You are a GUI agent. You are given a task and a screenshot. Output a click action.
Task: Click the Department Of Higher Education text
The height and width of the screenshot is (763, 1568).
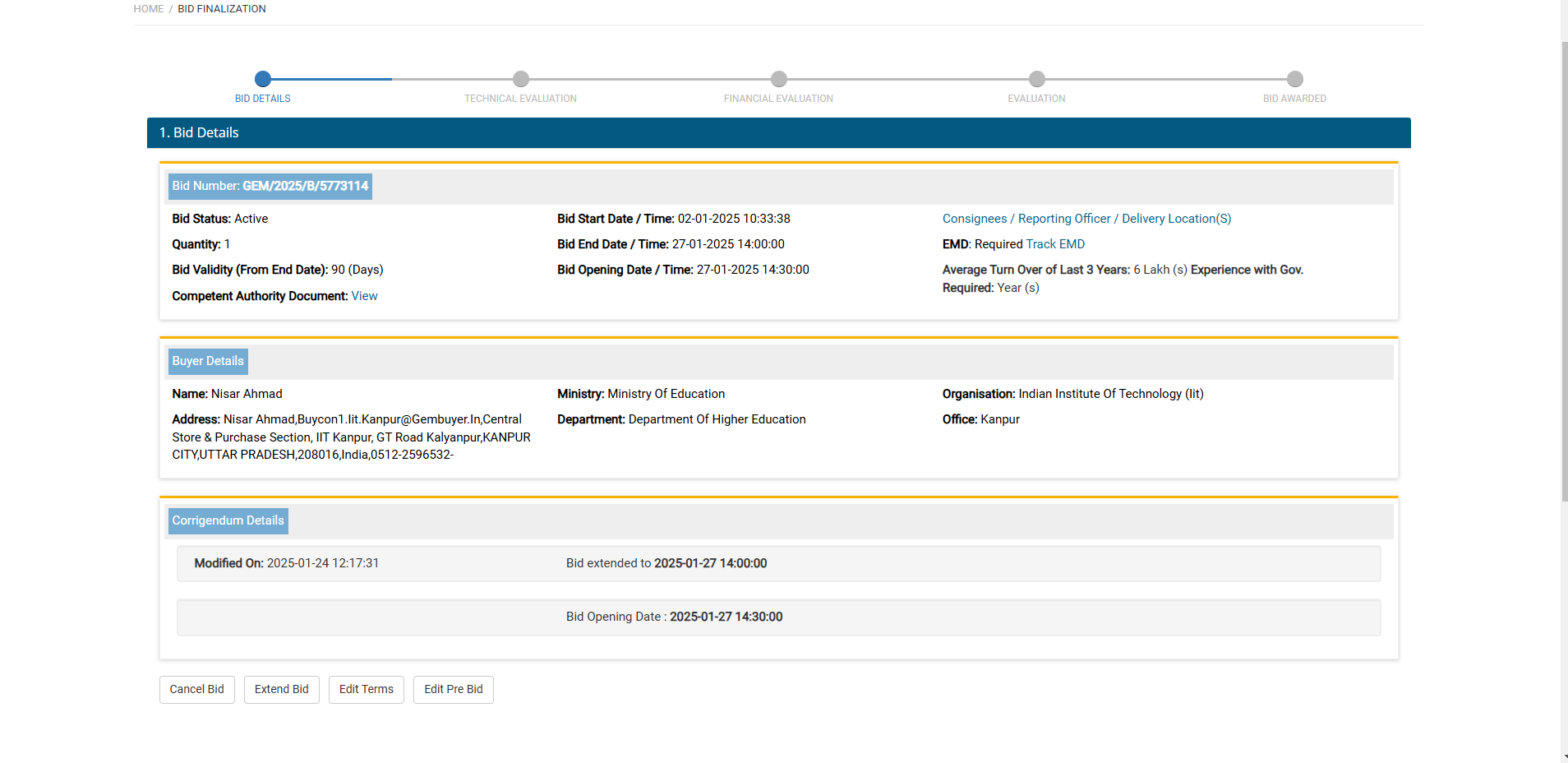[x=682, y=419]
